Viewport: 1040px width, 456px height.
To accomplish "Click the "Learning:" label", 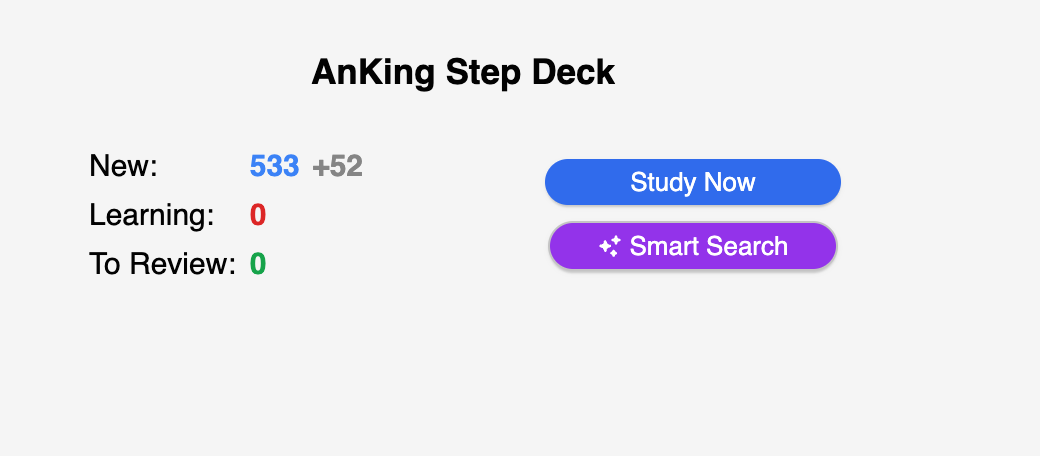I will click(x=151, y=215).
